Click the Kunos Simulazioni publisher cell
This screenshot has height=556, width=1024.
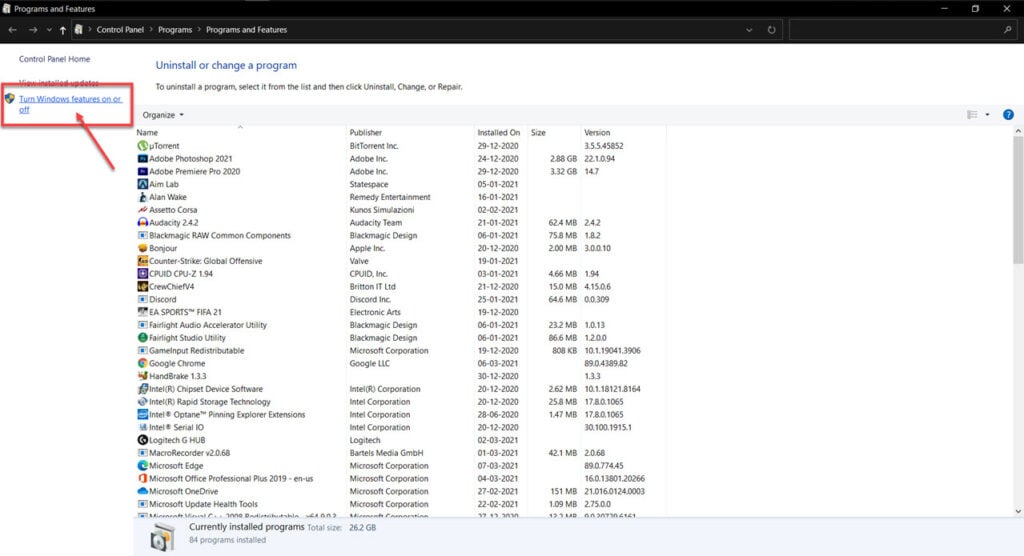[x=381, y=210]
